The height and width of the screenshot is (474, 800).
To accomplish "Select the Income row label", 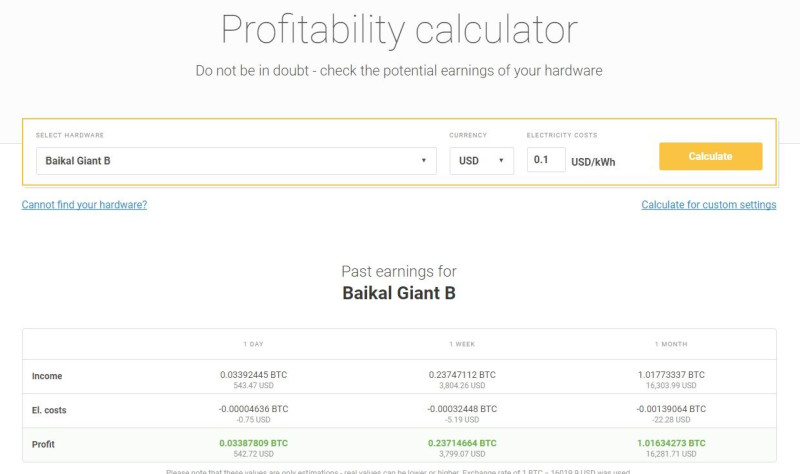I will (x=47, y=376).
